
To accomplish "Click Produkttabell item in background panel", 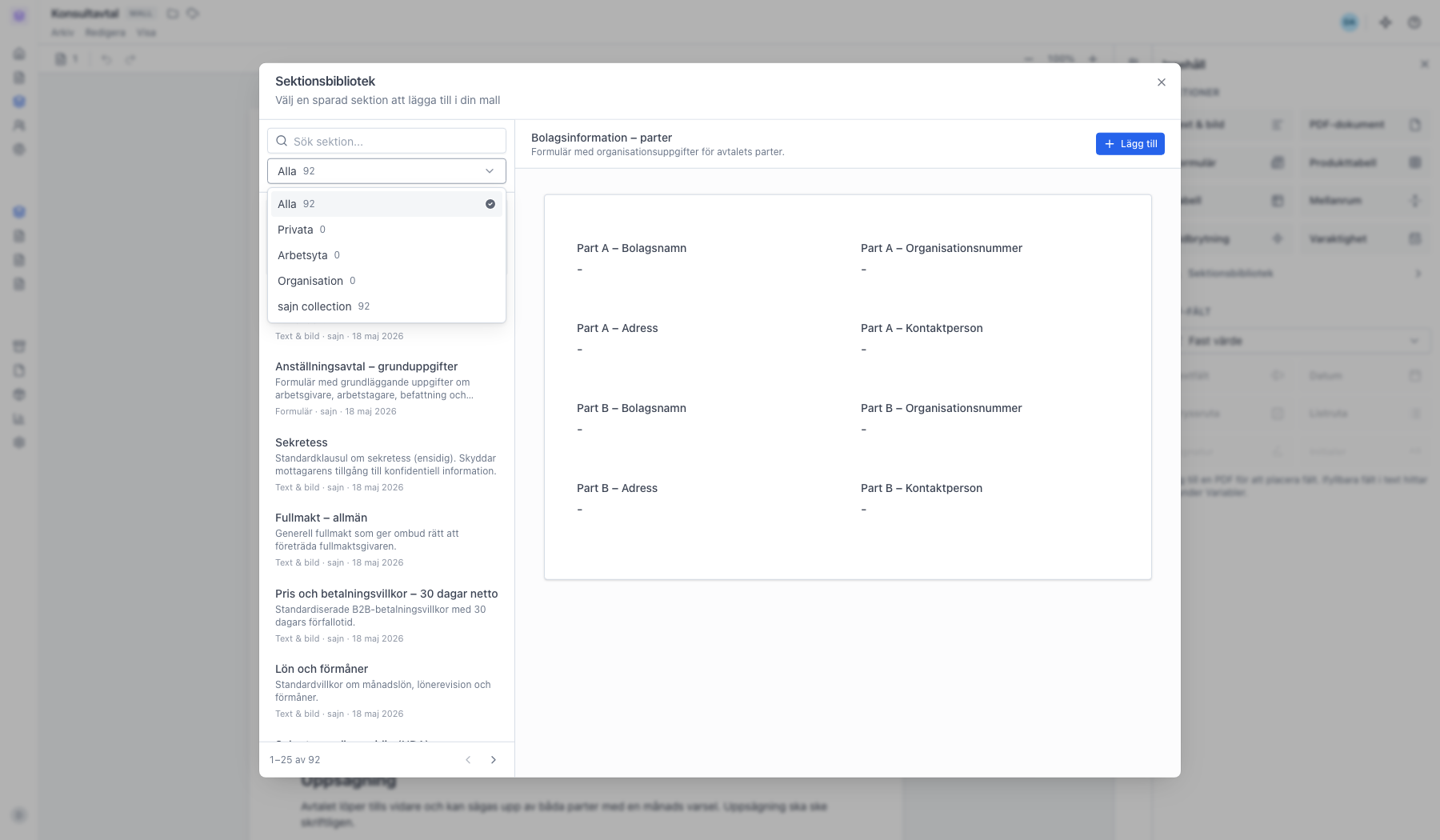I will pos(1366,162).
